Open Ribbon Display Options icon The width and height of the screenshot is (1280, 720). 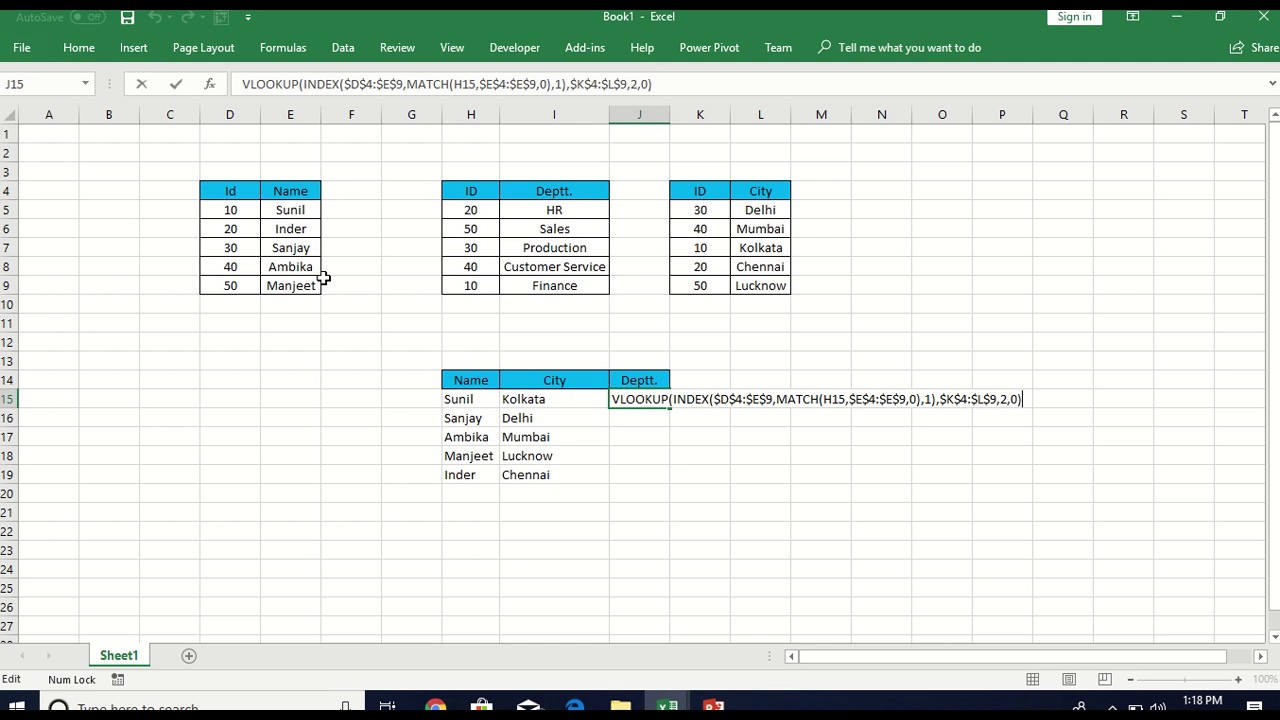click(x=1133, y=16)
